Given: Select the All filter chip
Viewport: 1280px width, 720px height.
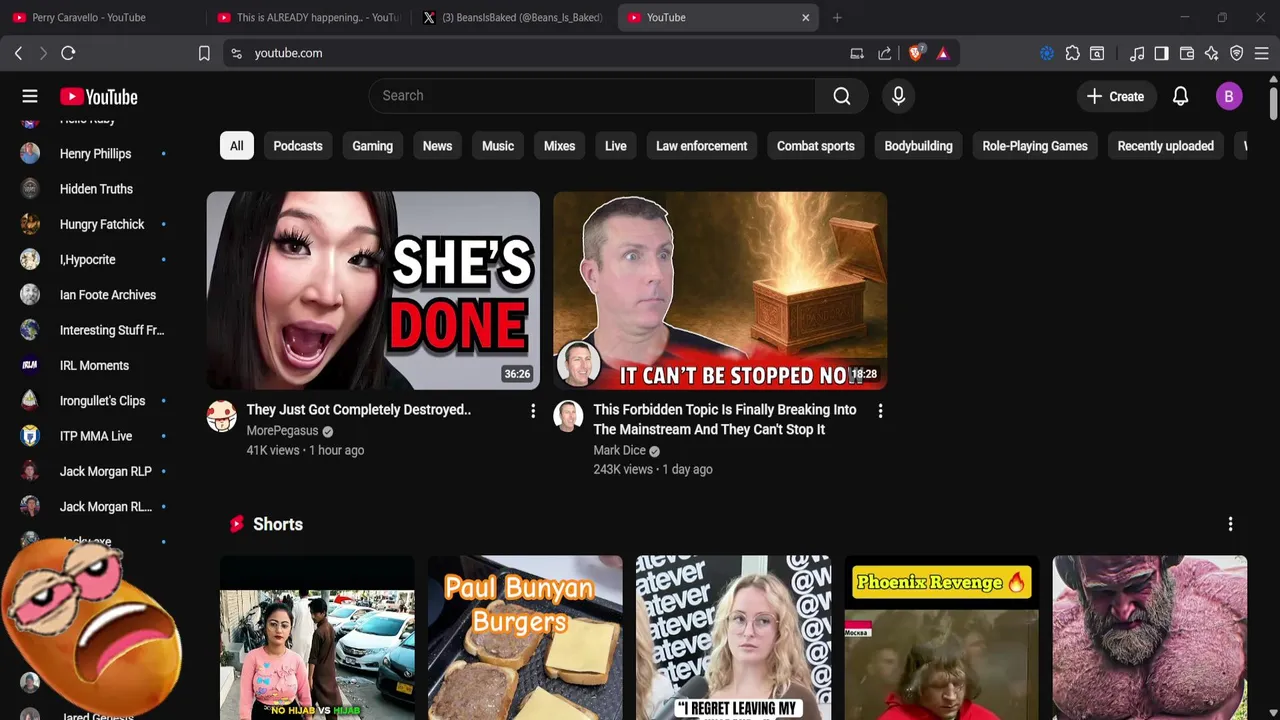Looking at the screenshot, I should click(236, 146).
